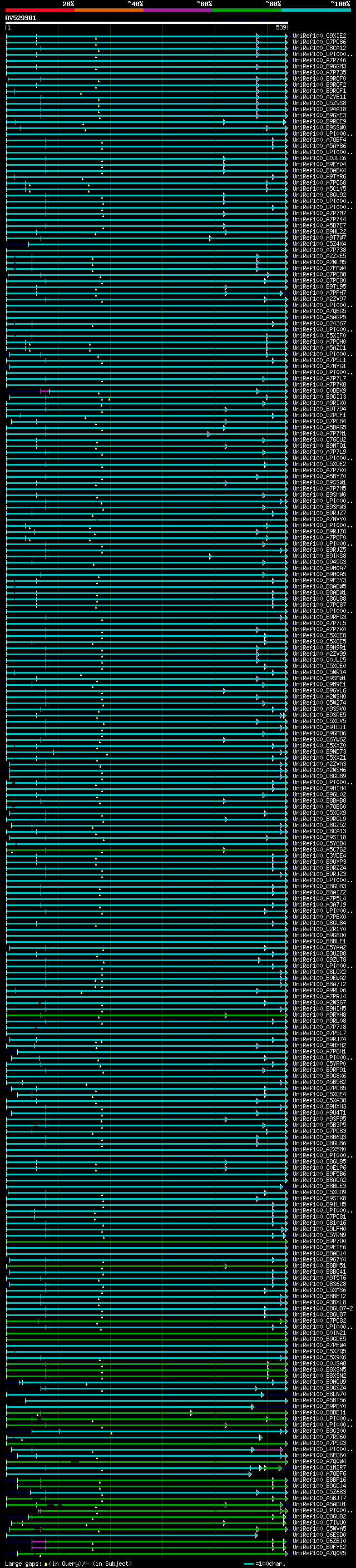
Task: Click the UniRef100_Q8GZ52 hit name
Action: coord(319,825)
